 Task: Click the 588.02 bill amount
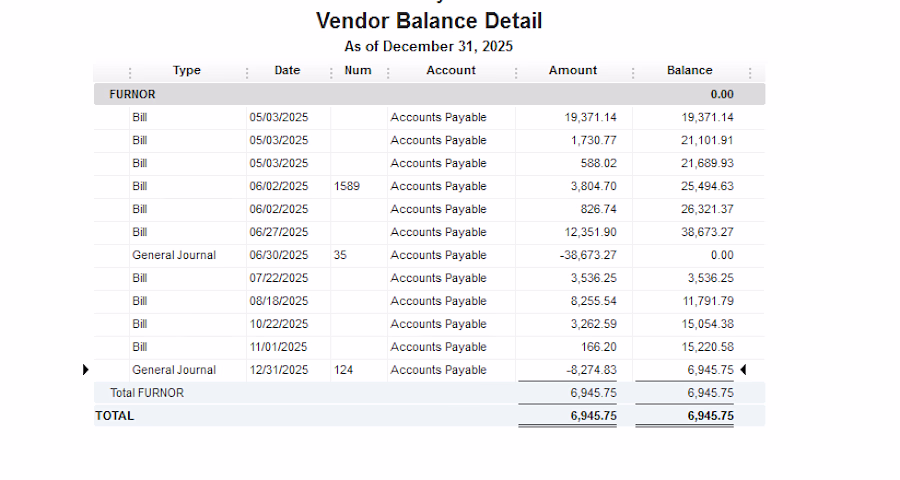598,164
